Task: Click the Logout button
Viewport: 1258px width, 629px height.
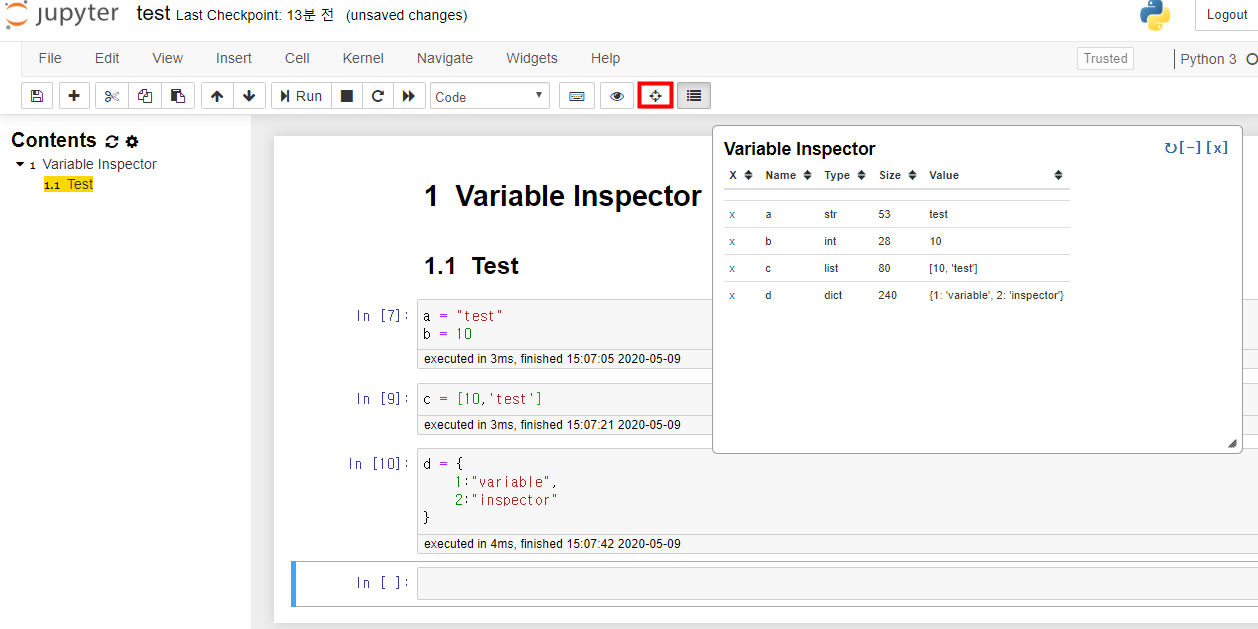Action: click(x=1226, y=15)
